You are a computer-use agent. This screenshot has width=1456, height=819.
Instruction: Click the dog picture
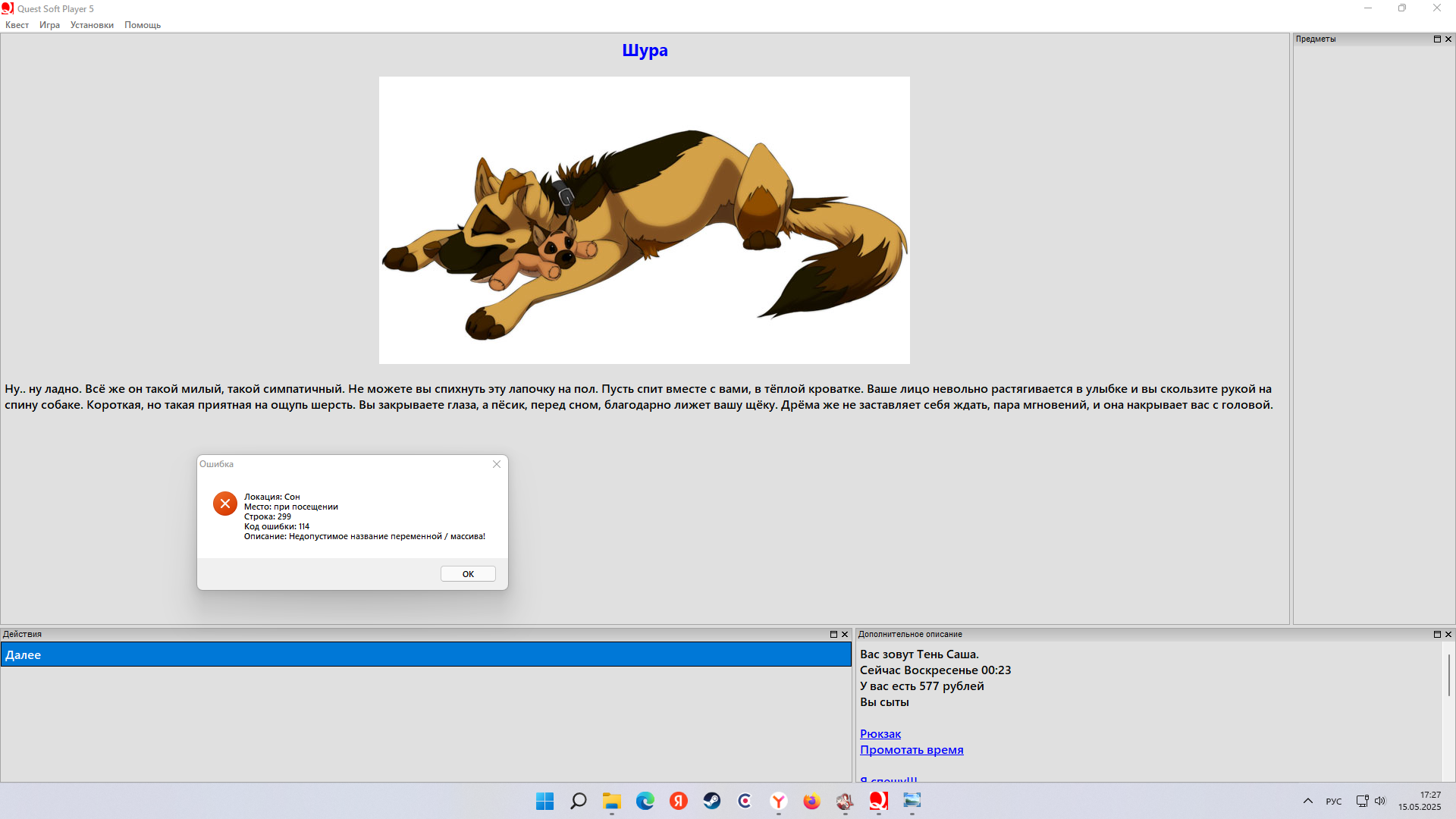645,220
